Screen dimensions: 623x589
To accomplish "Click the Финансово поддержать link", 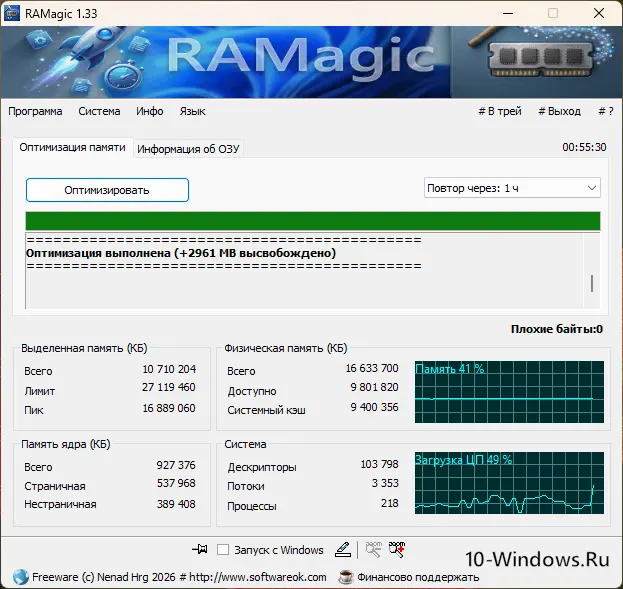I will click(x=418, y=577).
